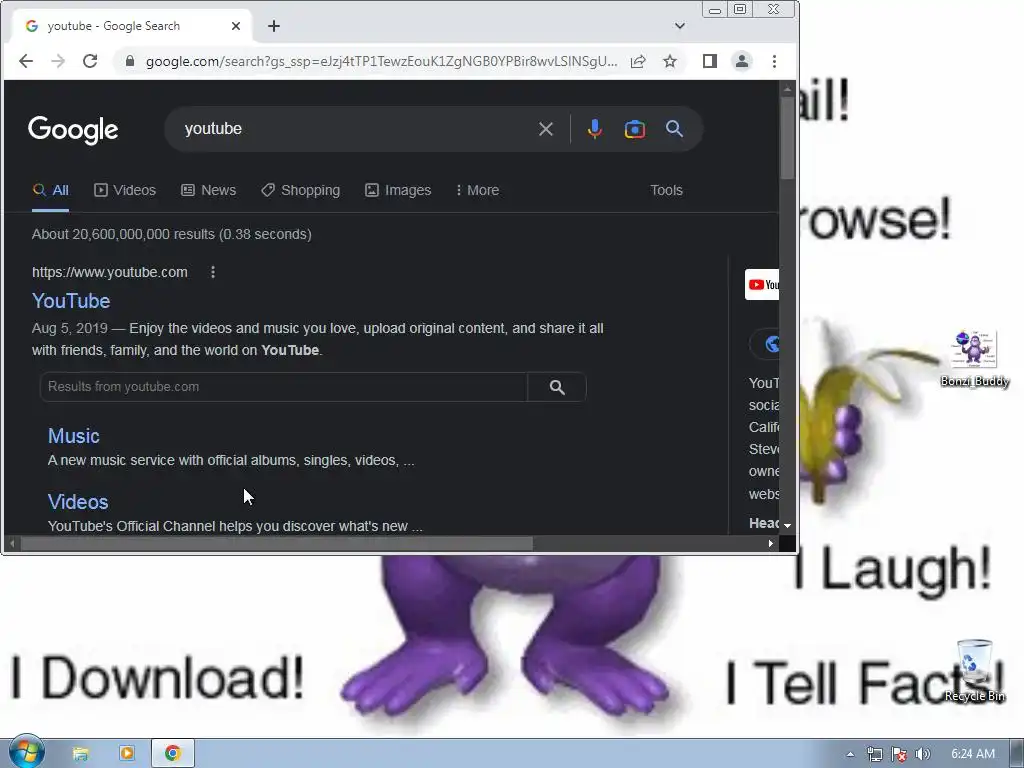Open the Action Center flag icon
Image resolution: width=1024 pixels, height=768 pixels.
(899, 754)
